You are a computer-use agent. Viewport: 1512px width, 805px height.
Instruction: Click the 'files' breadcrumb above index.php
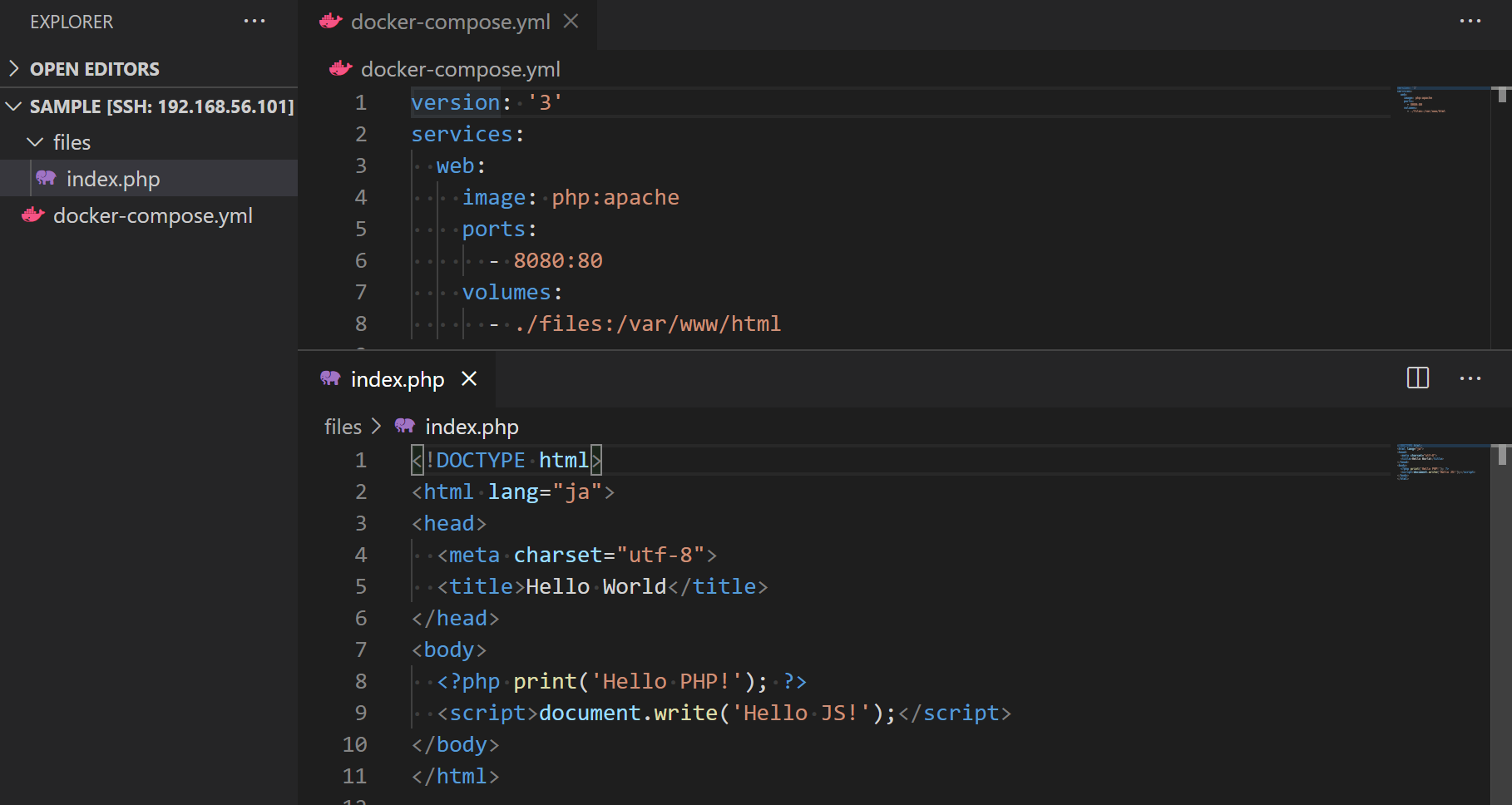(x=341, y=426)
